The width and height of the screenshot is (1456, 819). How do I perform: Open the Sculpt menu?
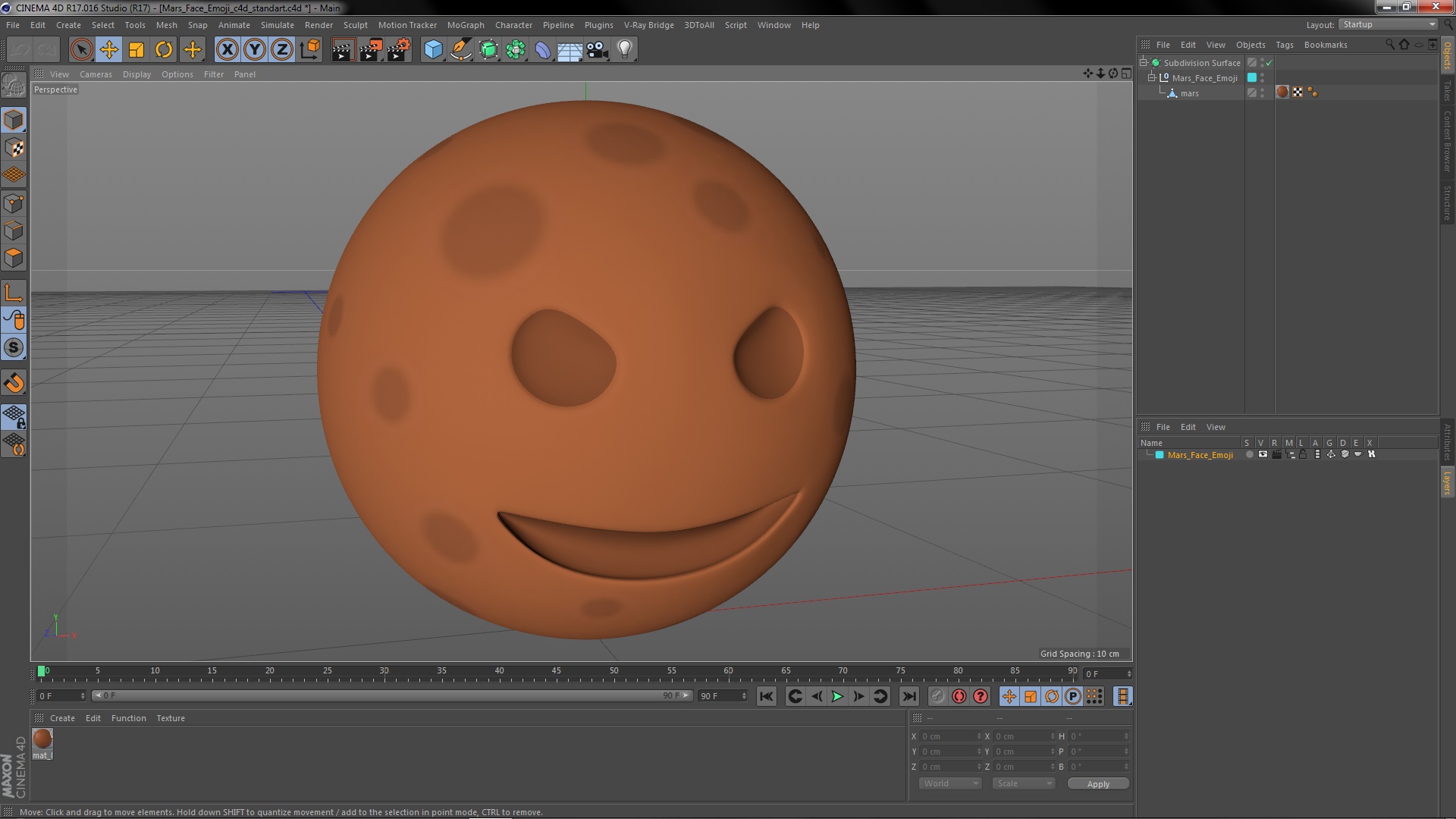click(355, 25)
